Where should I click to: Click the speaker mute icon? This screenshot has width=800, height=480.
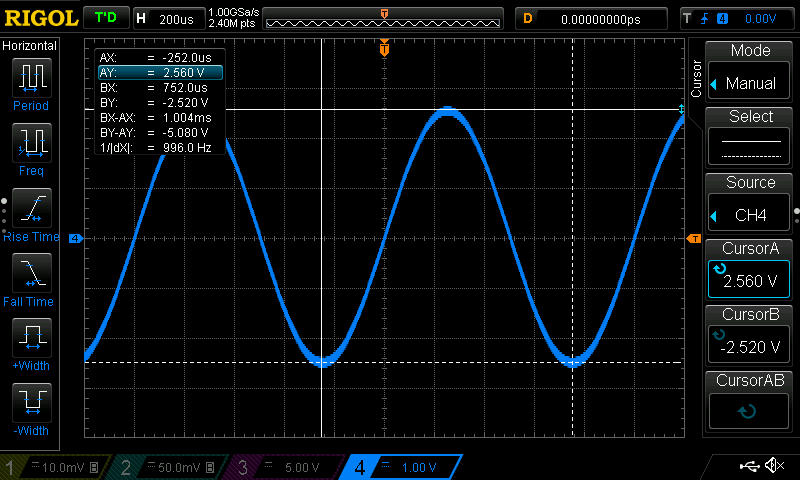tap(773, 466)
